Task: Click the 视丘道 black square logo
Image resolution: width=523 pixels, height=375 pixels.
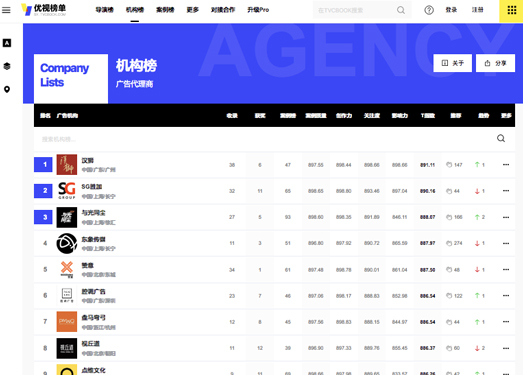Action: point(67,348)
